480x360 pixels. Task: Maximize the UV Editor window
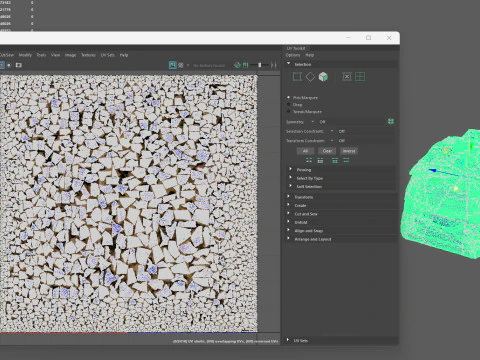[368, 38]
